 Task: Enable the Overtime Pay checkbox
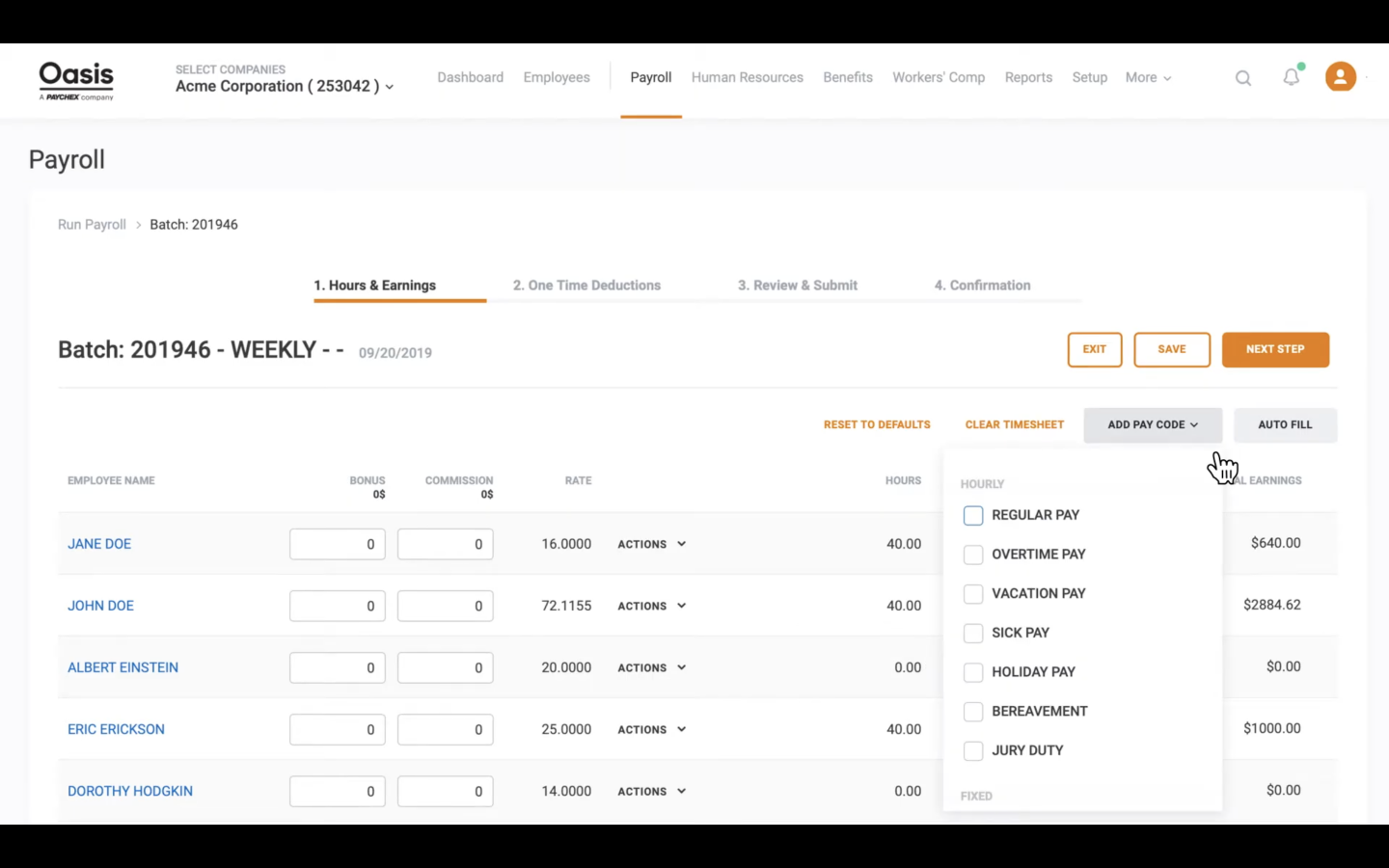[973, 555]
